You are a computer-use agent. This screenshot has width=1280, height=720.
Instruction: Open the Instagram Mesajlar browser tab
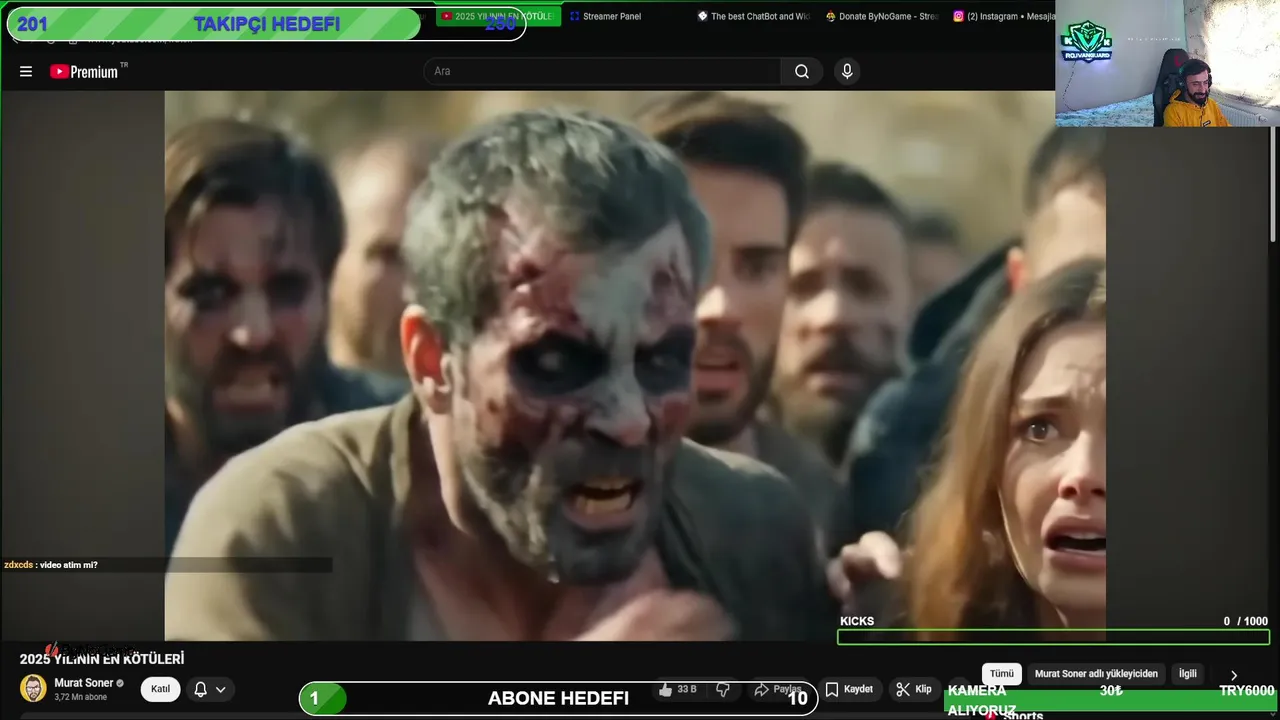click(x=1003, y=16)
